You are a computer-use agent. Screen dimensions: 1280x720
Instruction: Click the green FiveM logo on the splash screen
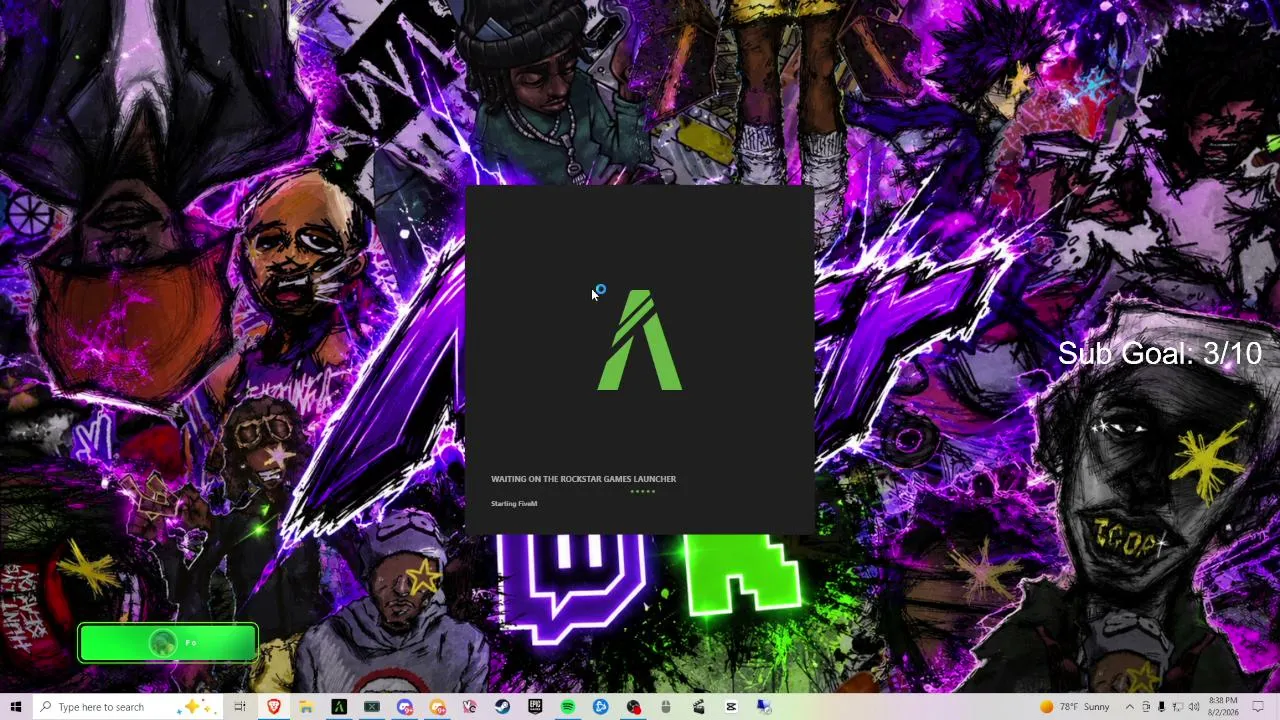pyautogui.click(x=640, y=340)
